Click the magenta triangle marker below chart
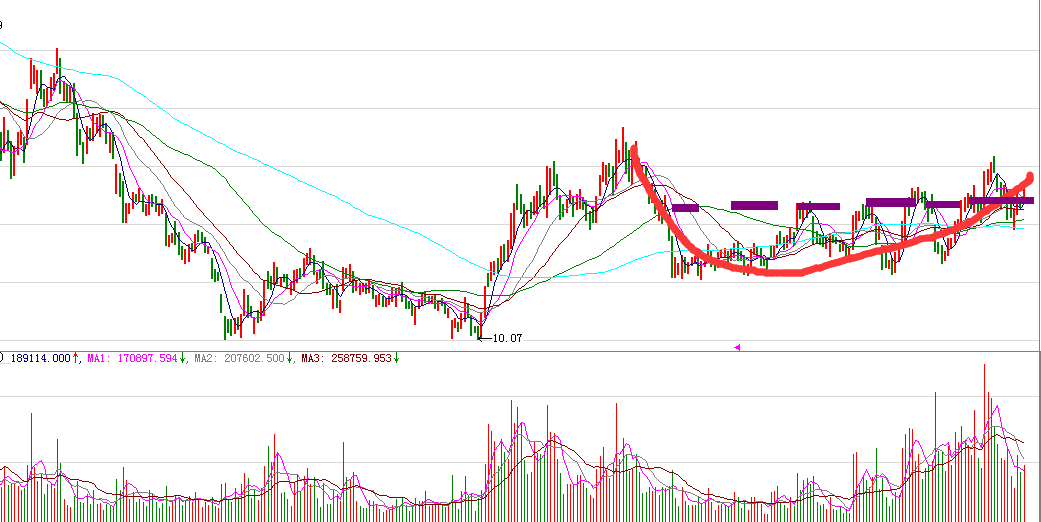Viewport: 1041px width, 522px height. 736,347
